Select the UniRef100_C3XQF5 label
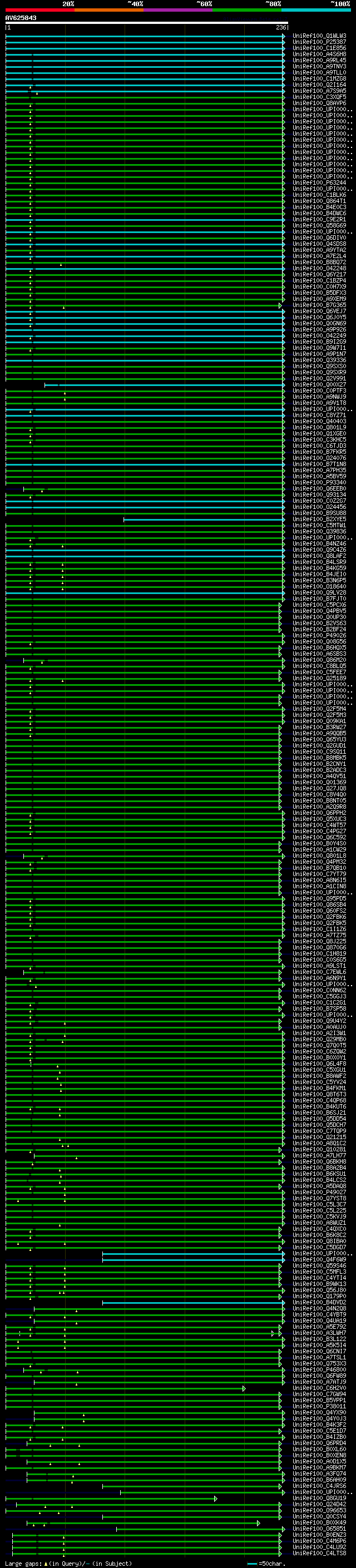 (319, 97)
